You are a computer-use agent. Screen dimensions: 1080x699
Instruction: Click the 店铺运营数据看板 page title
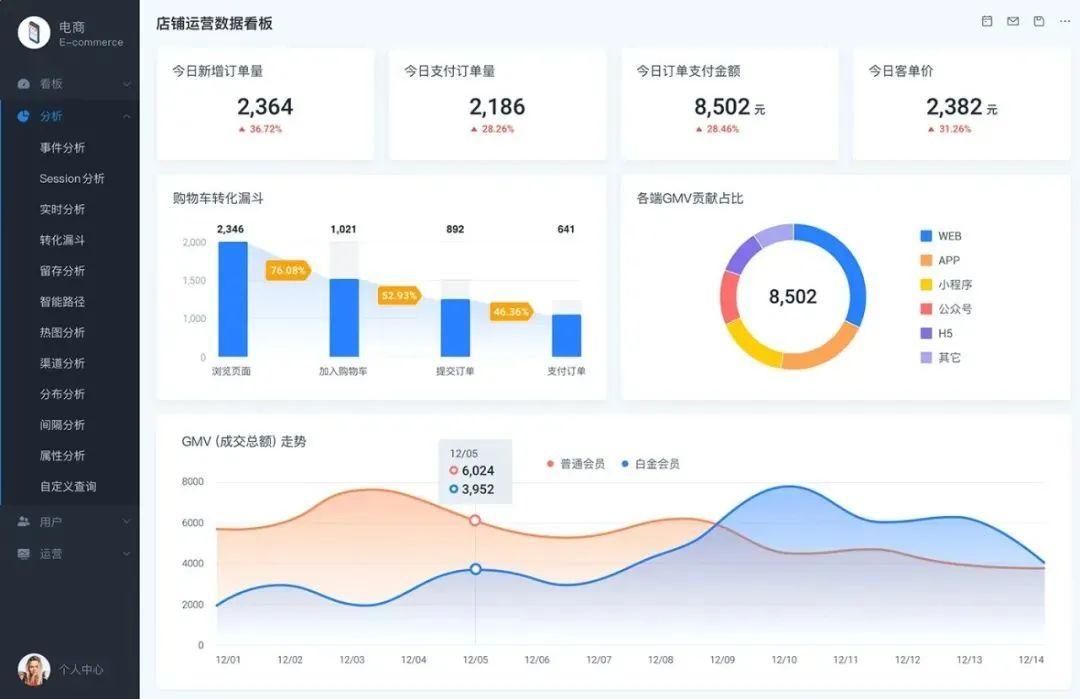tap(214, 23)
